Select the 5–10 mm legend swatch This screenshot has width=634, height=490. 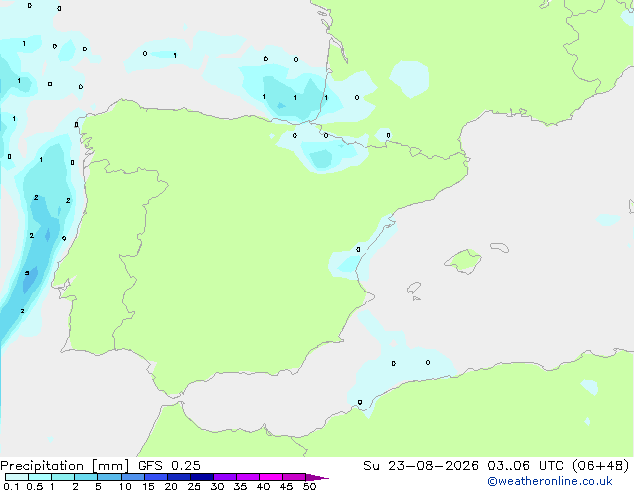[109, 477]
